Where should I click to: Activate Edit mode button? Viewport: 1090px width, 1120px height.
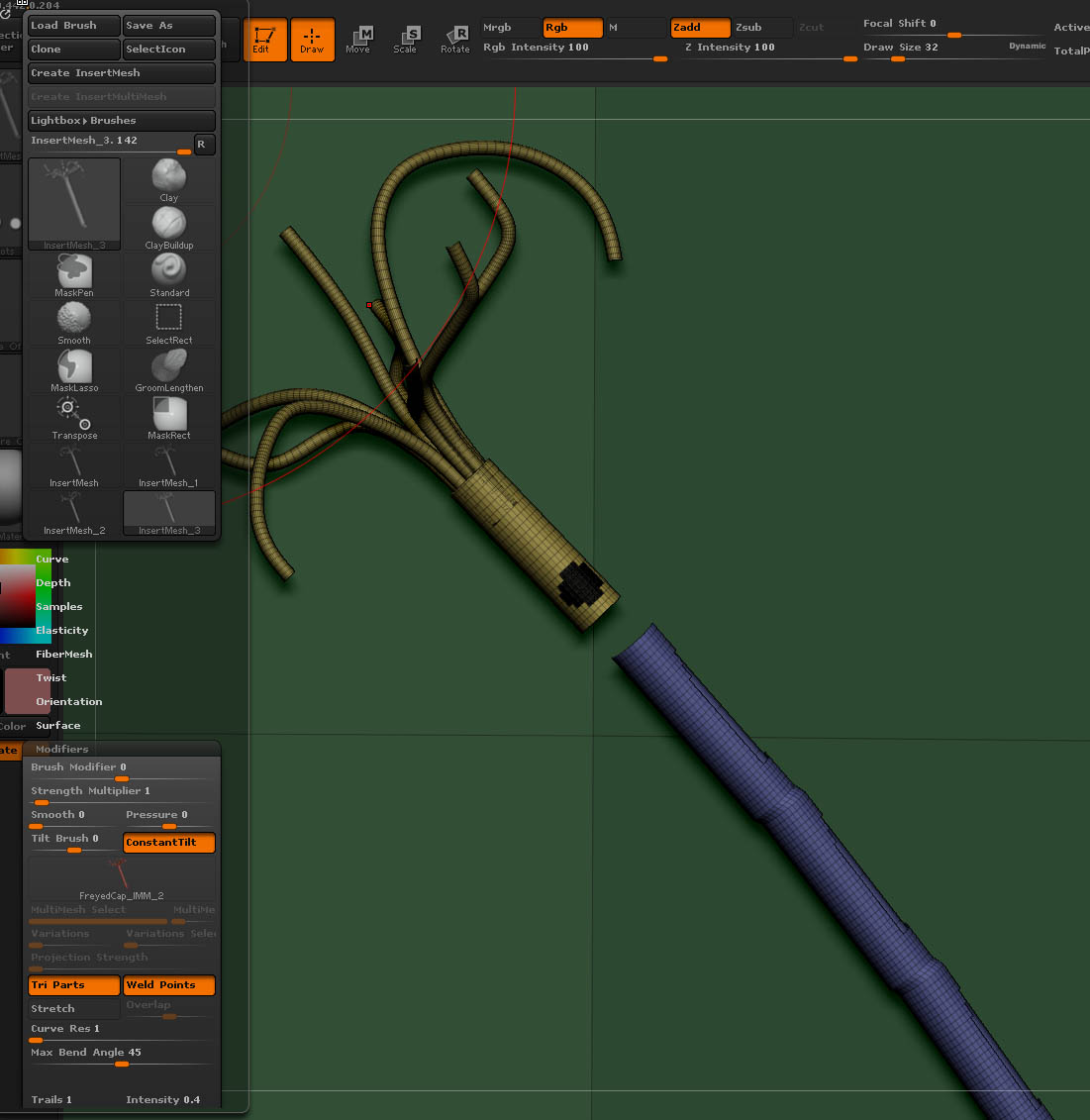click(x=265, y=40)
